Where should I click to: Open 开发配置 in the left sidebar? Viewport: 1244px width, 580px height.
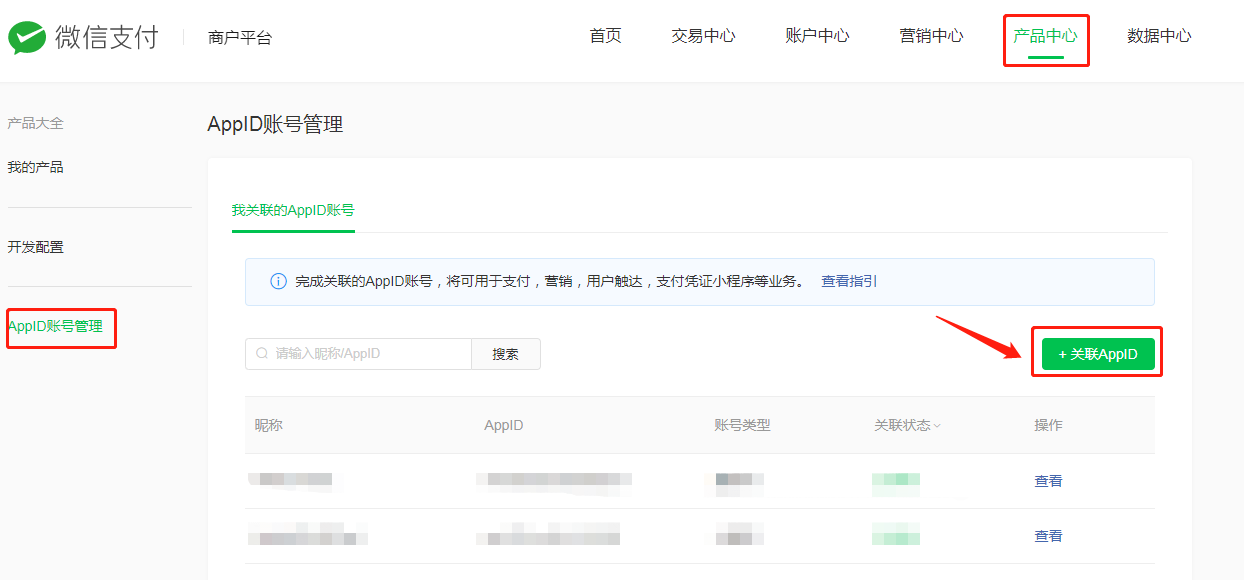pos(36,247)
